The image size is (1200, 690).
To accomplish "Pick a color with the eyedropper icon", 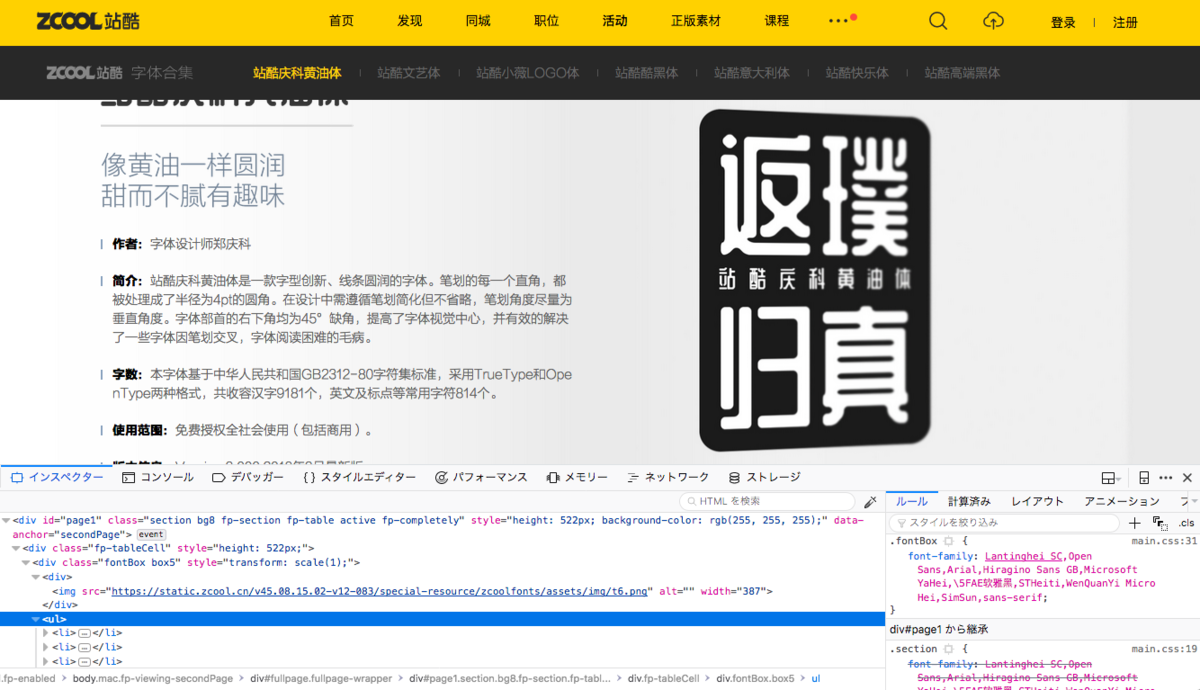I will tap(870, 501).
